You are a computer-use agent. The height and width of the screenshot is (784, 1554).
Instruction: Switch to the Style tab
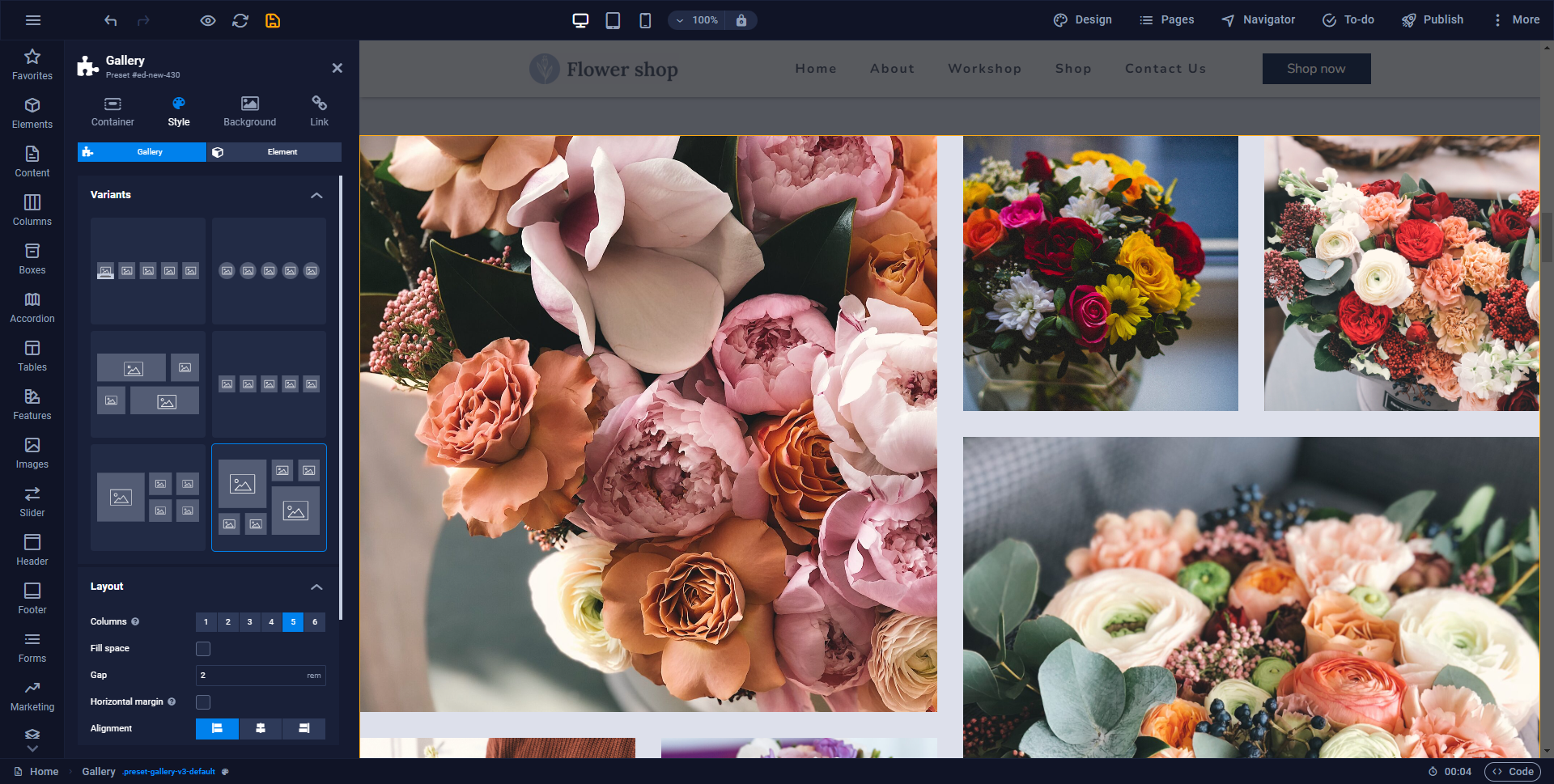click(179, 112)
